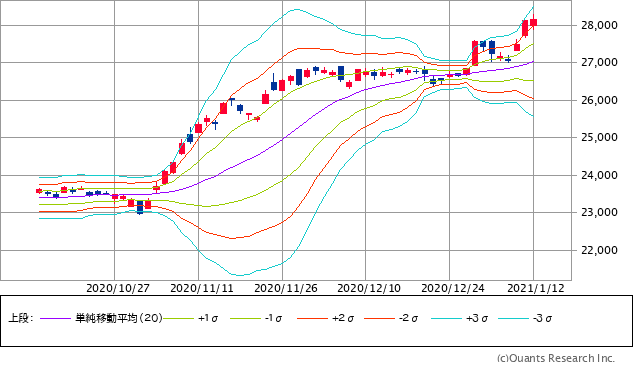The height and width of the screenshot is (373, 633).
Task: Click the 26,000 price axis label
Action: click(x=599, y=100)
